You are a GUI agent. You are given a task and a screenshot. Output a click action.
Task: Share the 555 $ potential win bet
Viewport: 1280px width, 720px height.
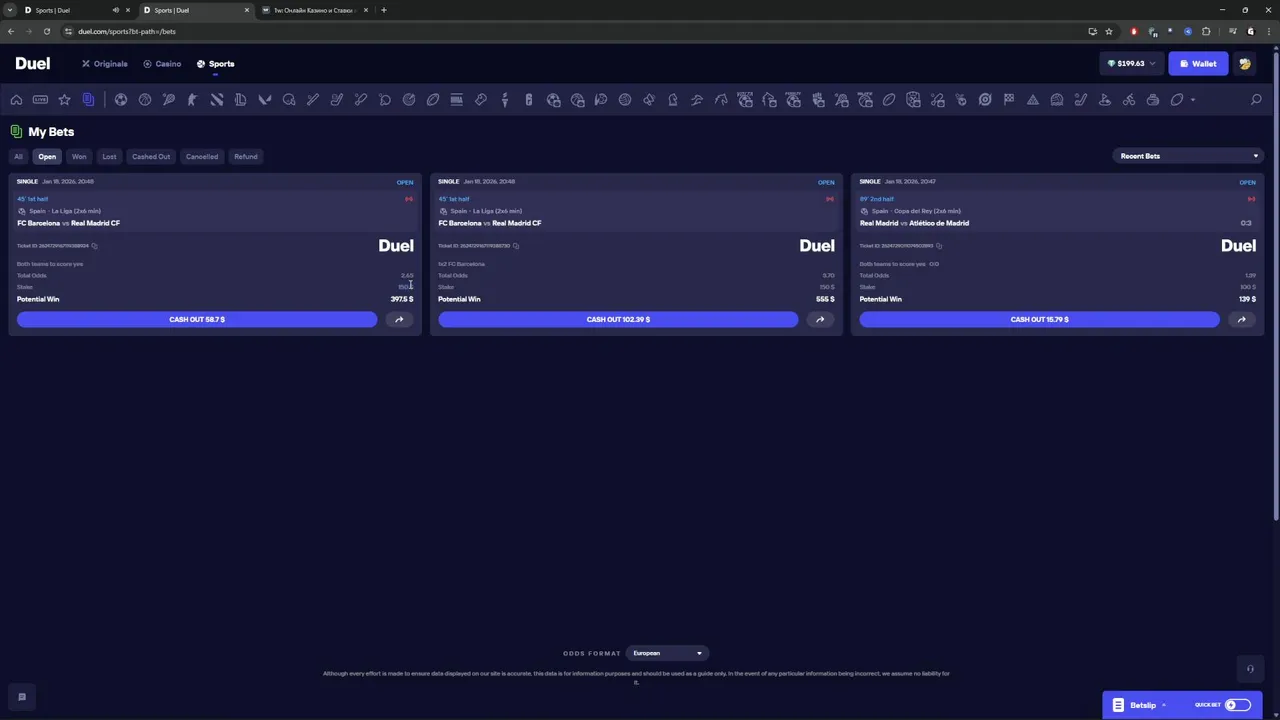coord(820,320)
